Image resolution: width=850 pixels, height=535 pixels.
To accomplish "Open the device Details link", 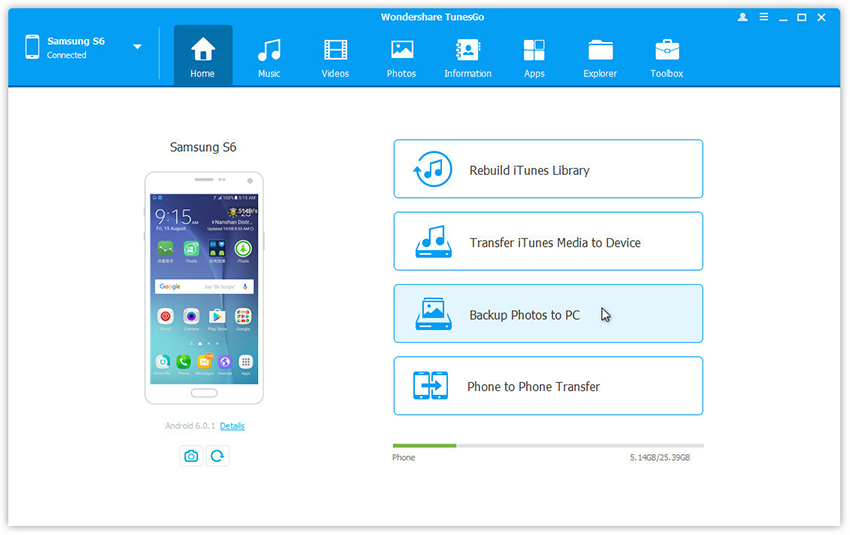I will (x=232, y=426).
